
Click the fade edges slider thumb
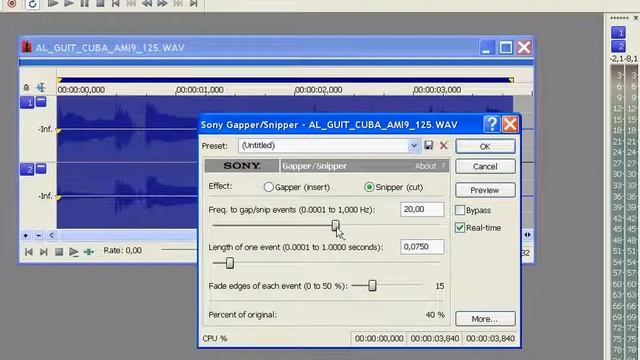[x=372, y=285]
